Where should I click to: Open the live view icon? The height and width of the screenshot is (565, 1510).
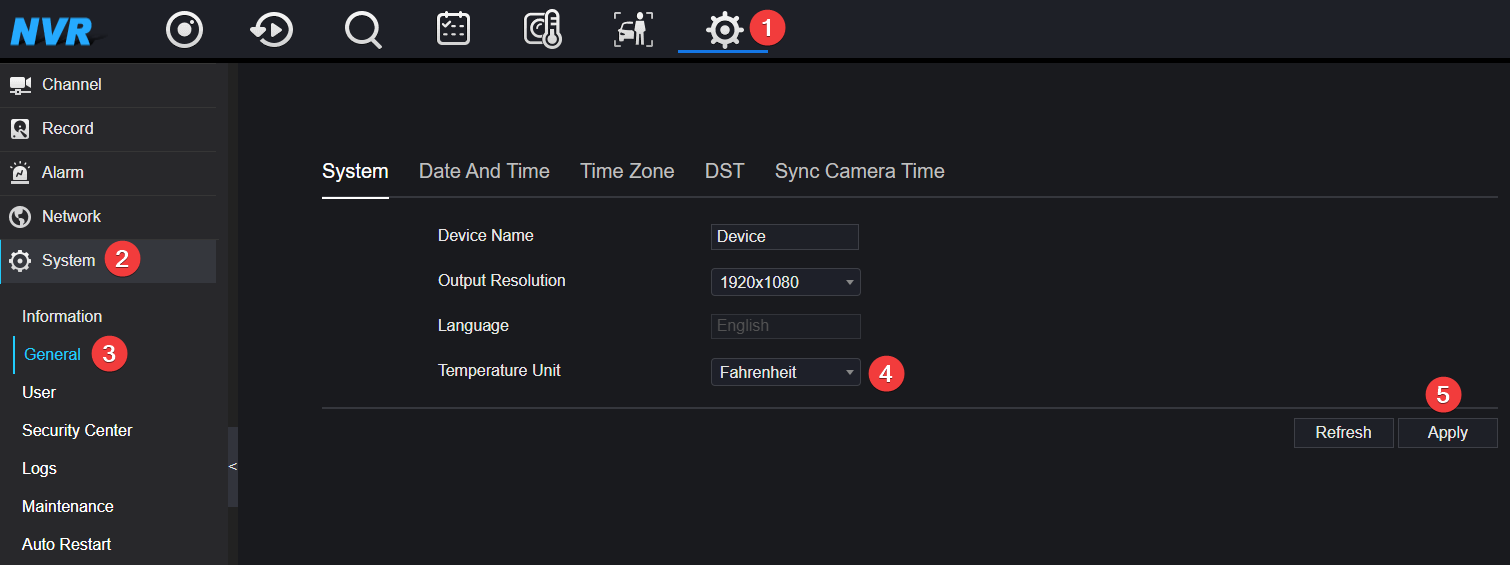click(184, 29)
